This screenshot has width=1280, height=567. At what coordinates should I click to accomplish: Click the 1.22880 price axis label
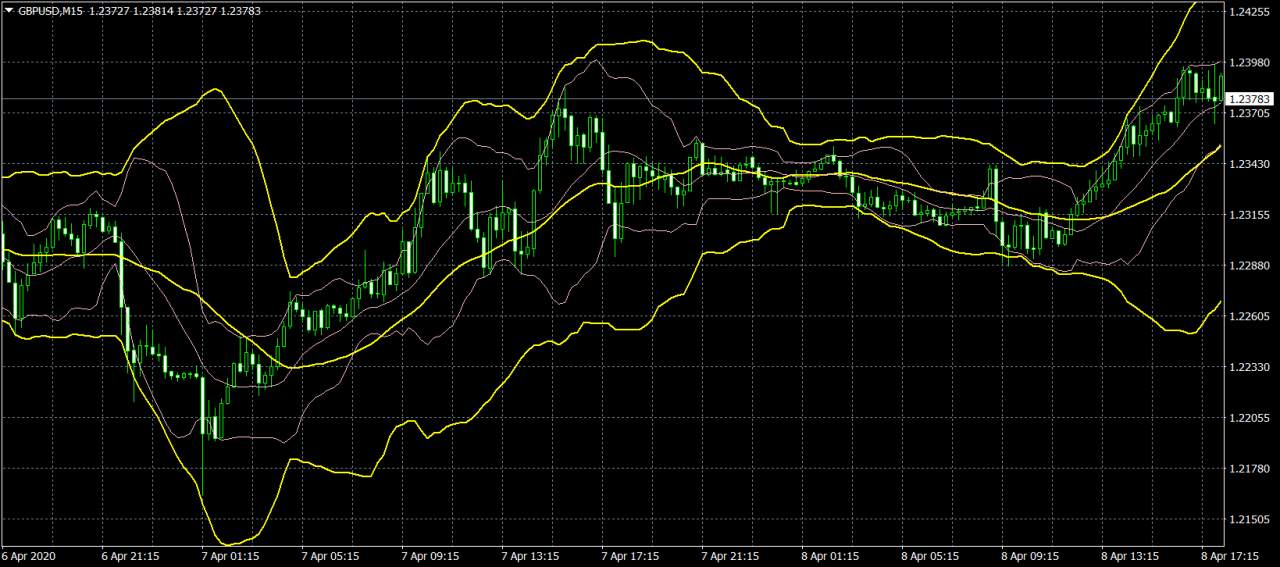1251,266
